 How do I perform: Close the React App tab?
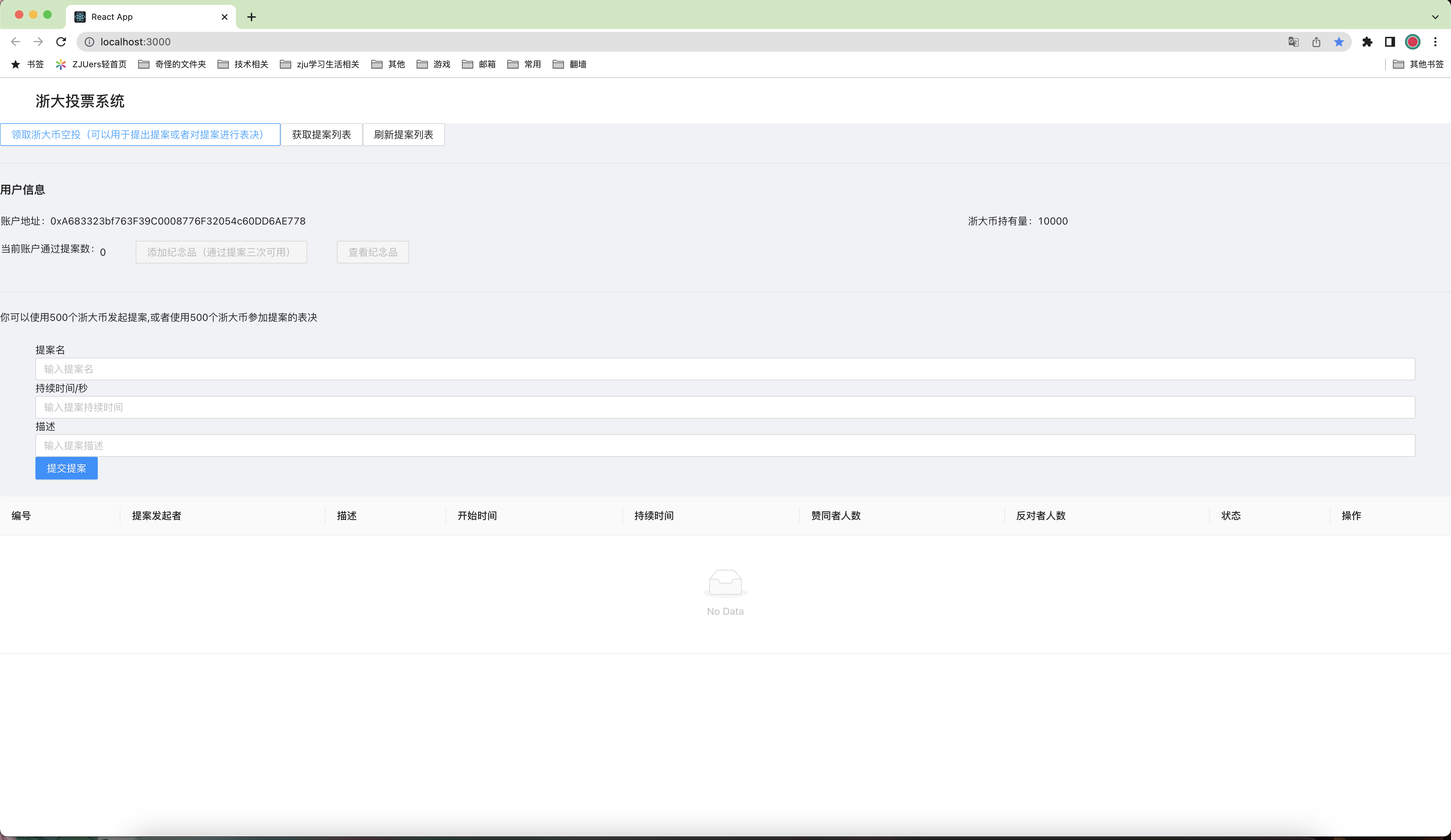click(x=225, y=17)
